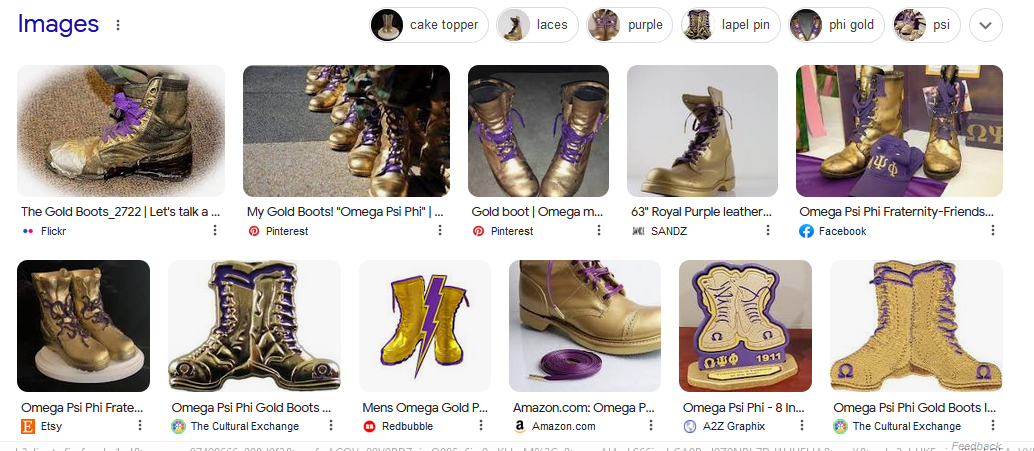The height and width of the screenshot is (451, 1034).
Task: Select the lapel pin filter chip
Action: [x=731, y=25]
